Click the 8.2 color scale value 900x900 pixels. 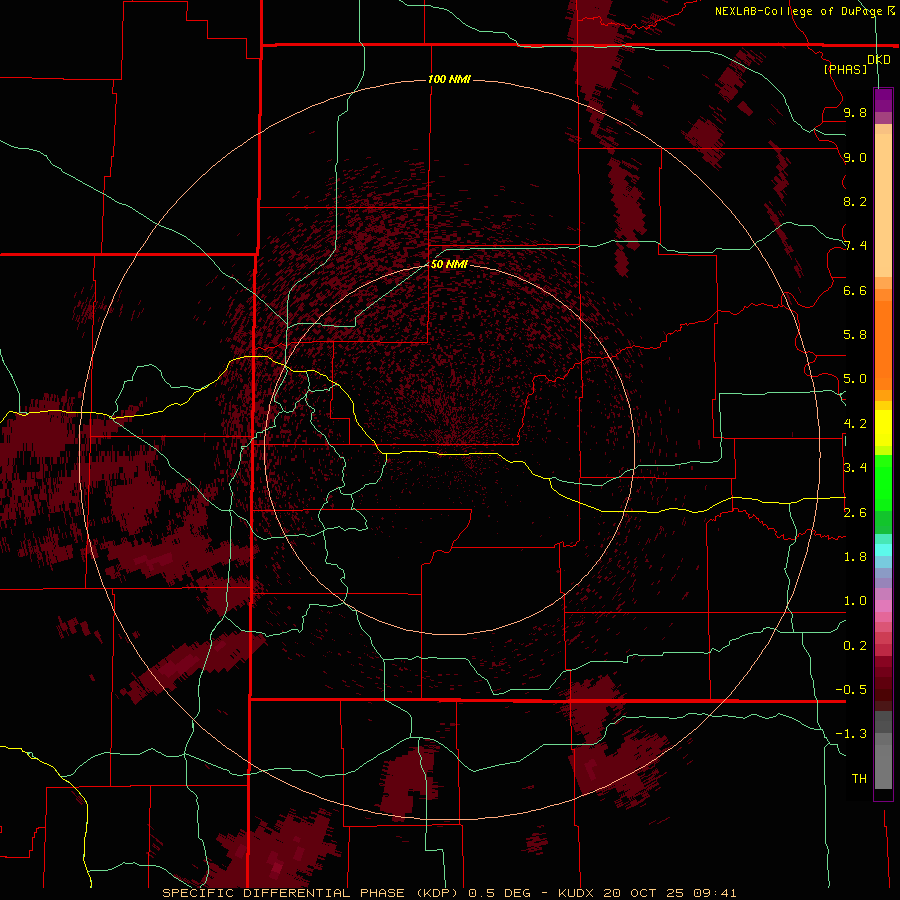point(855,201)
